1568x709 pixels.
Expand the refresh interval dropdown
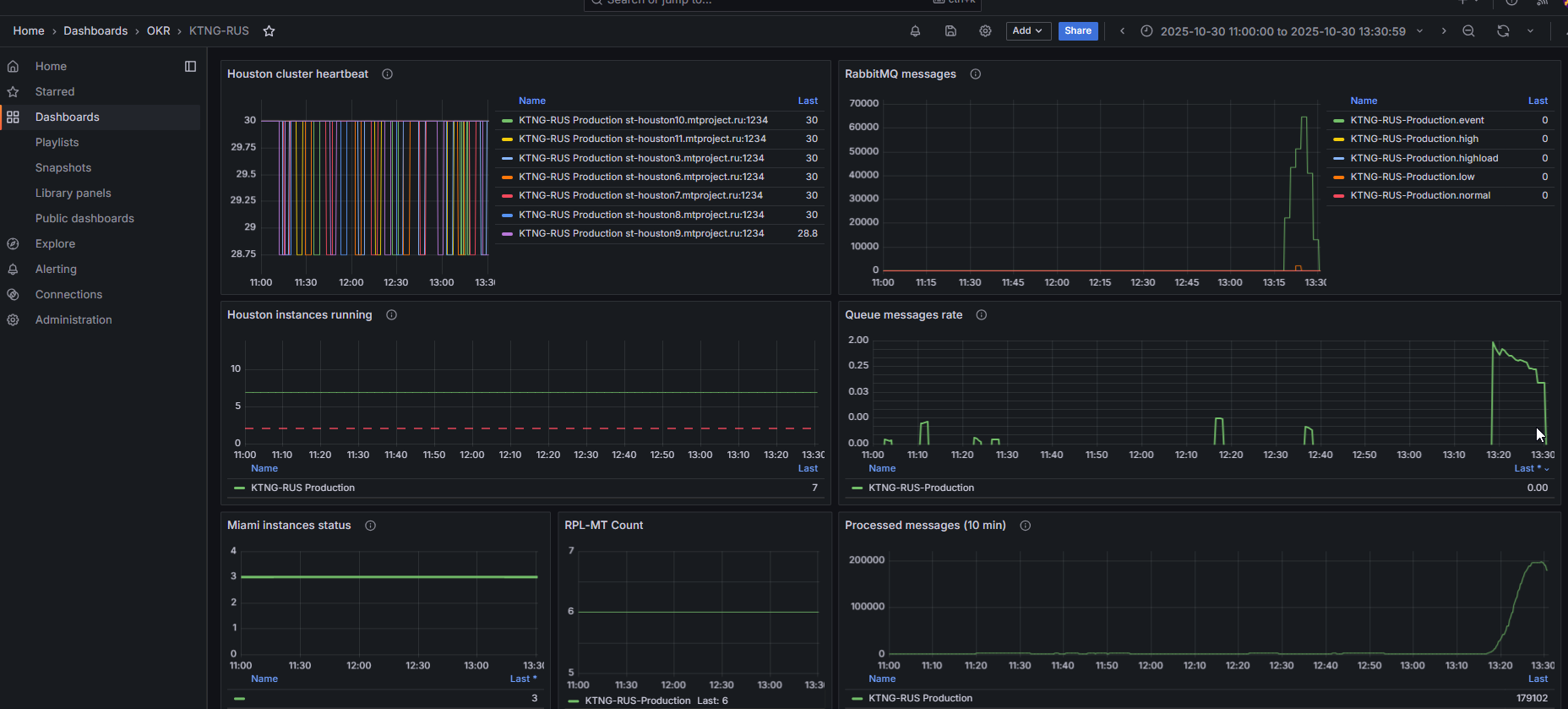coord(1530,31)
